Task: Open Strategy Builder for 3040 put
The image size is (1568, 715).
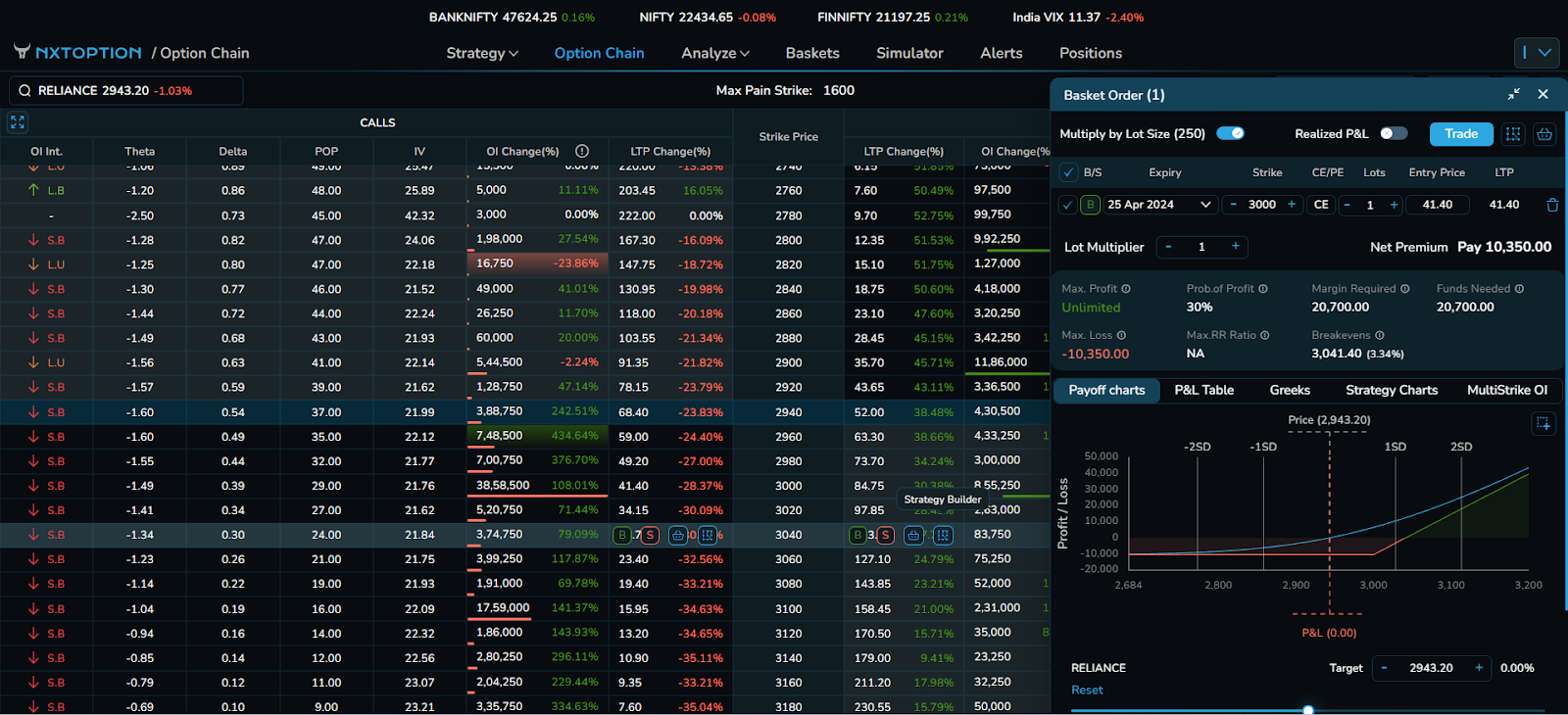Action: click(943, 535)
